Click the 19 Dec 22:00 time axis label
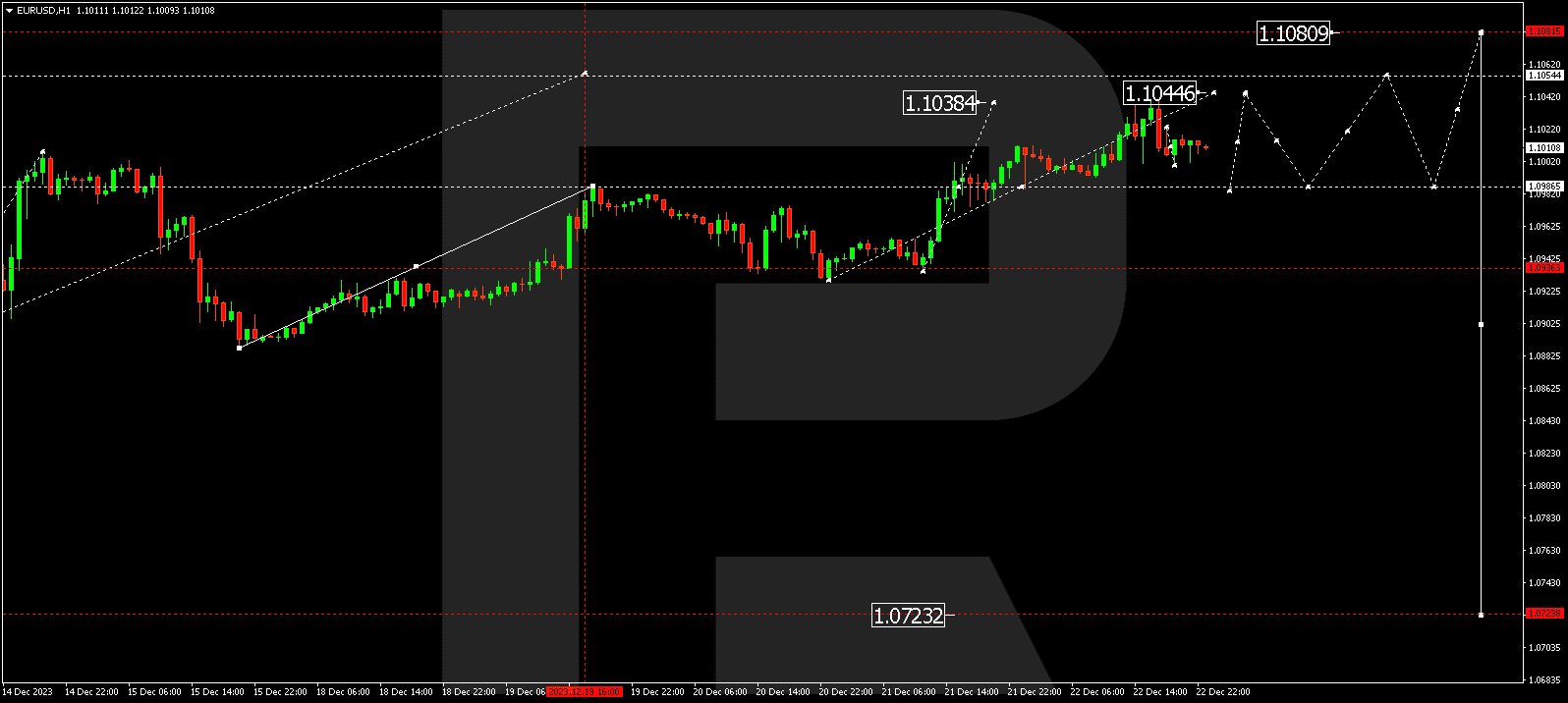Image resolution: width=1568 pixels, height=703 pixels. (657, 692)
